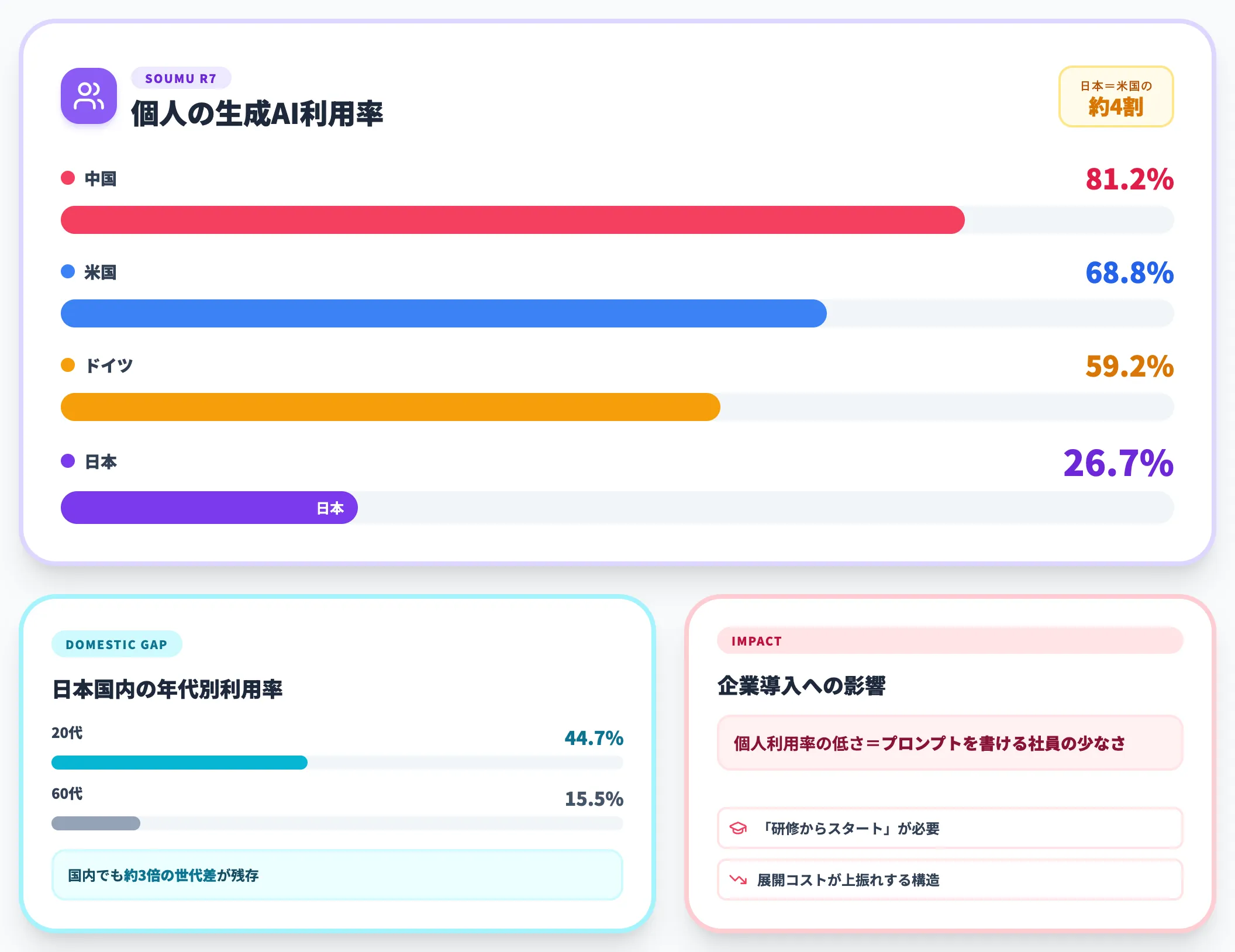1235x952 pixels.
Task: Click the red dot next to 中国
Action: click(68, 178)
